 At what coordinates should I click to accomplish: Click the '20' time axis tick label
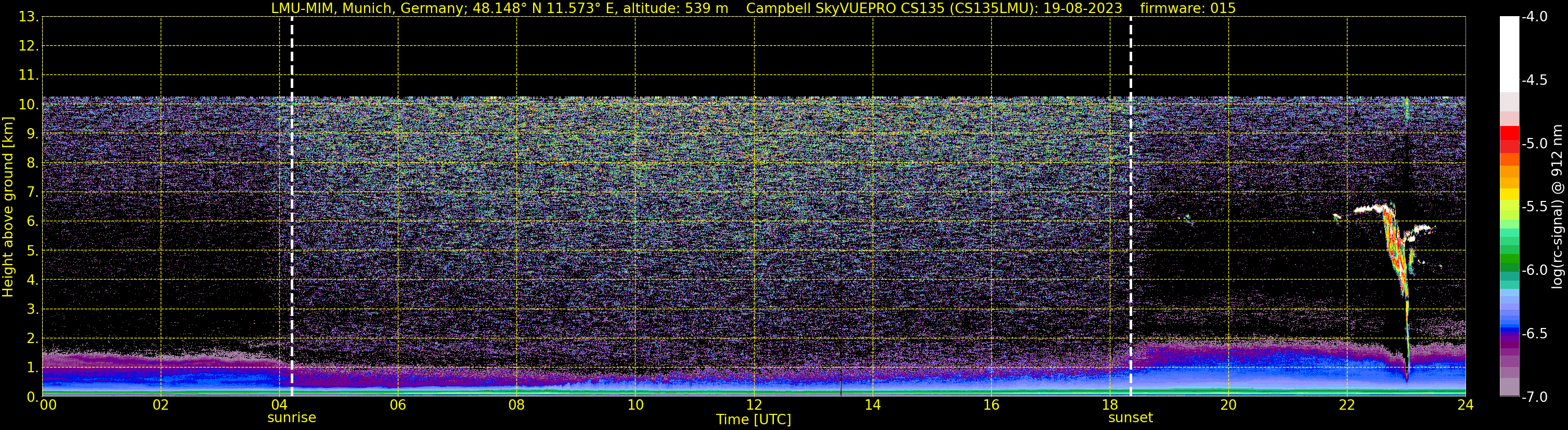click(x=1229, y=405)
